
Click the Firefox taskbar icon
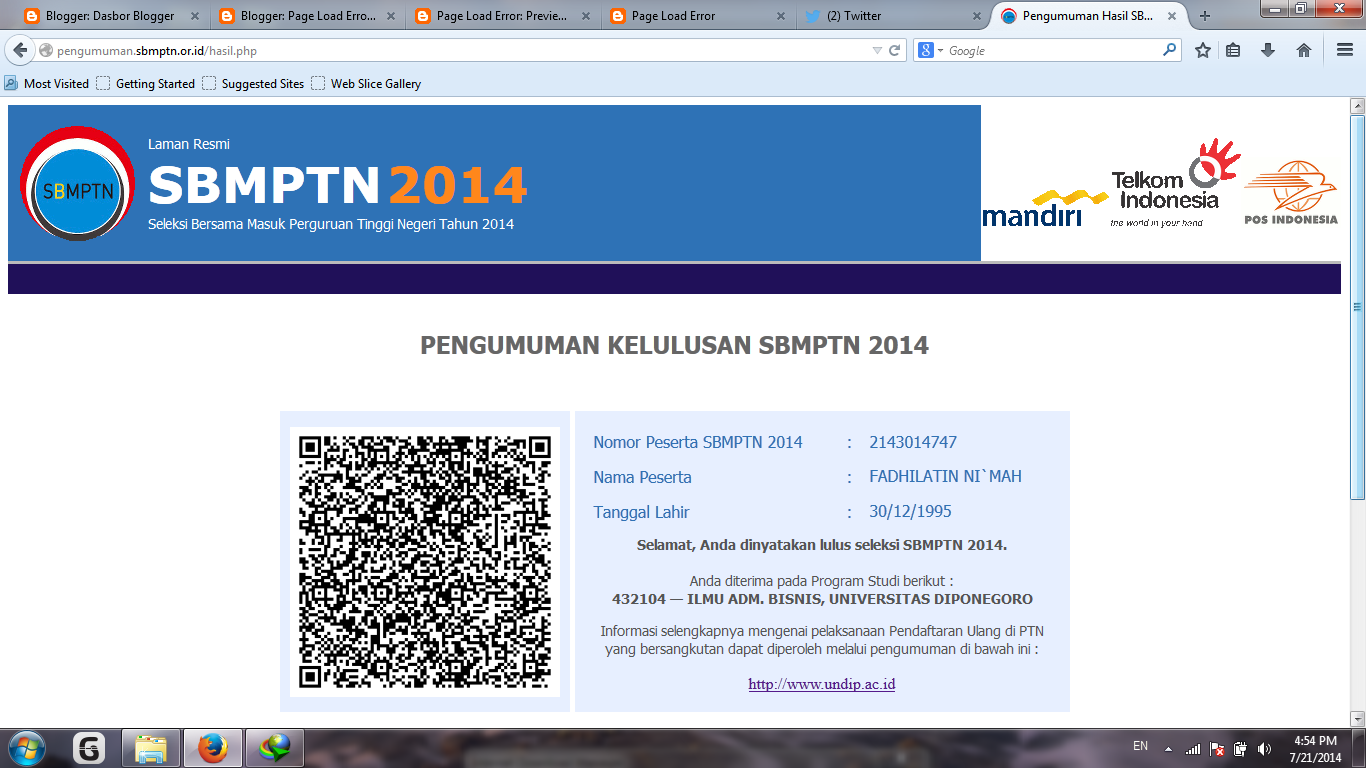click(213, 748)
